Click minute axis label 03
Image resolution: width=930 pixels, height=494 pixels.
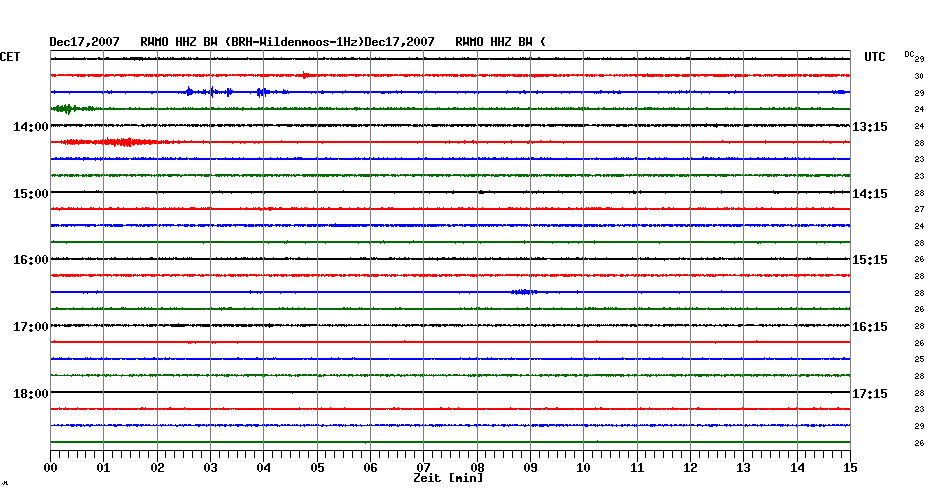pyautogui.click(x=211, y=468)
